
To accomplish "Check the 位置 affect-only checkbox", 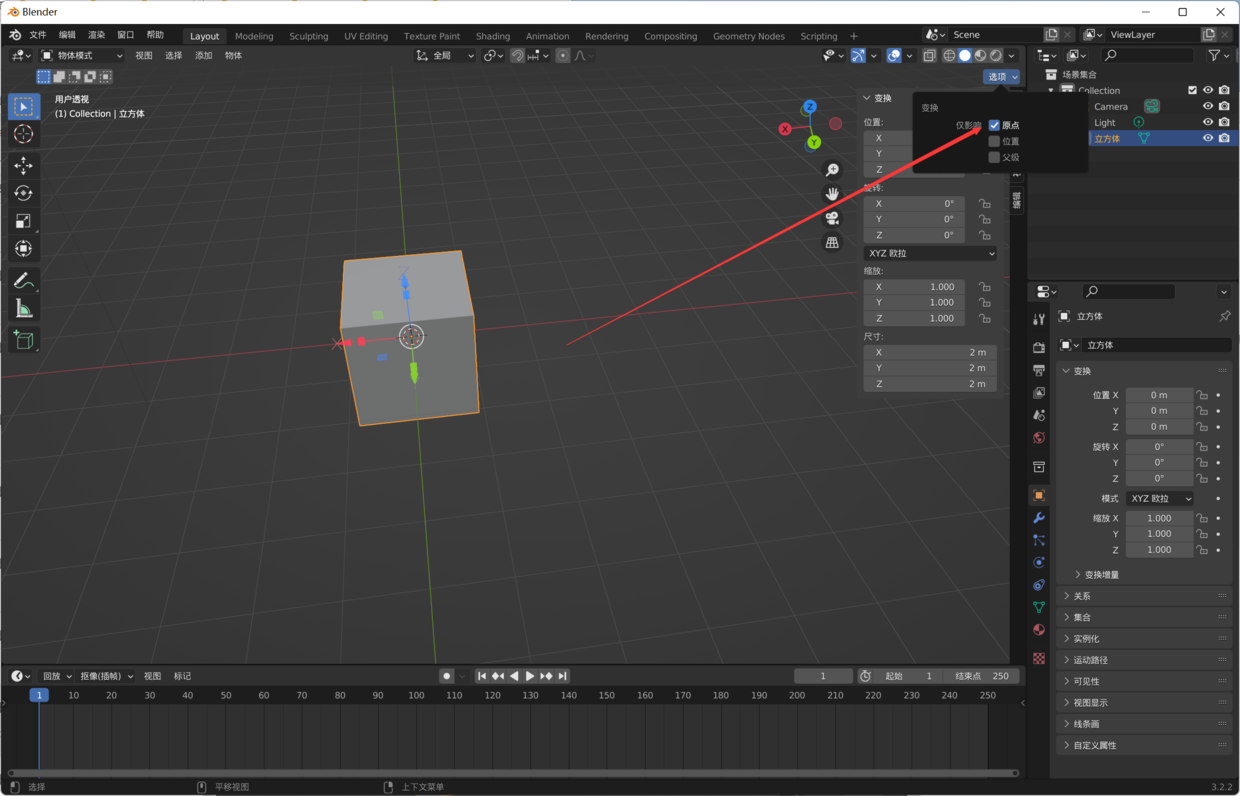I will (994, 141).
